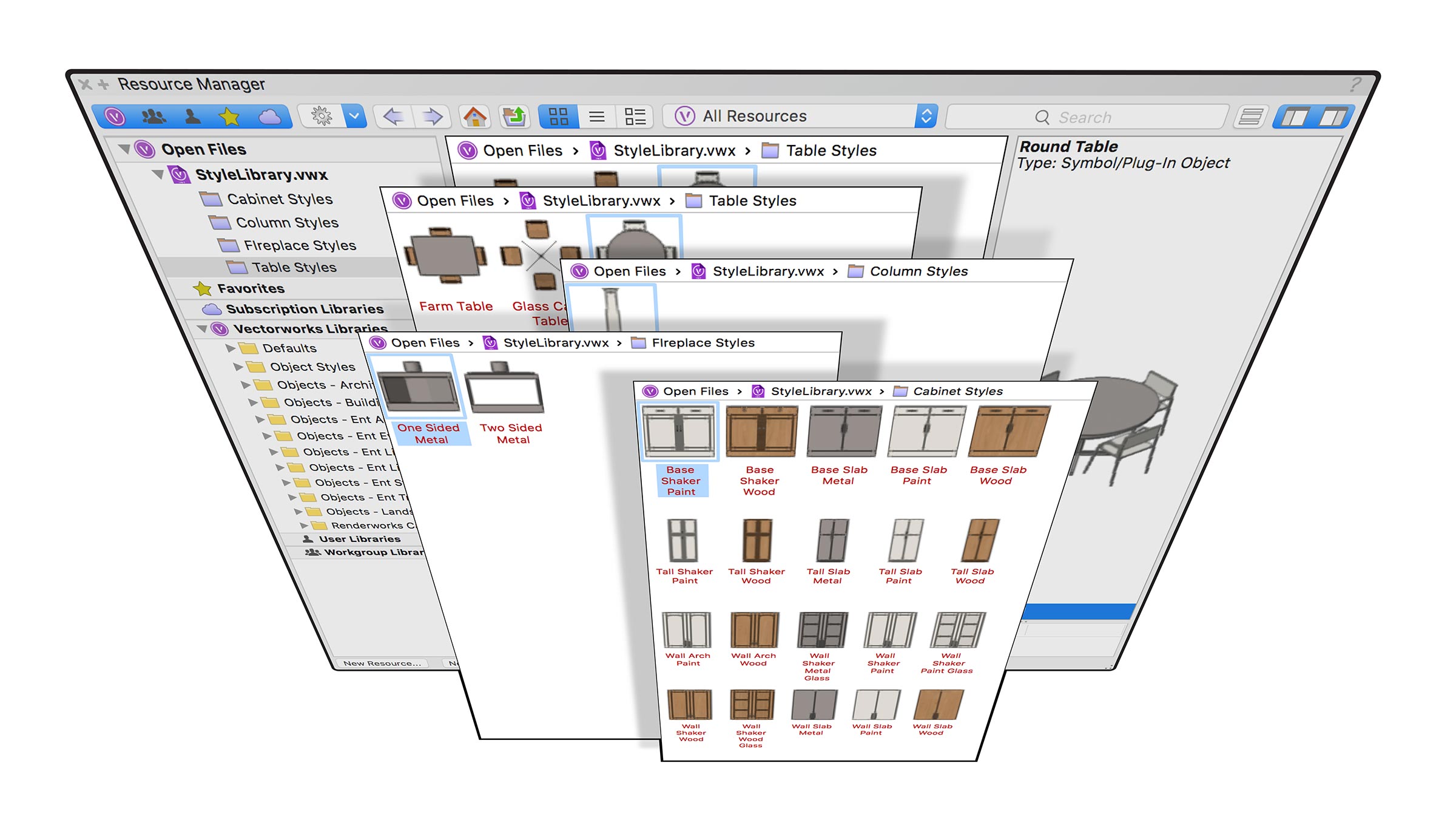Switch to detailed list view
The height and width of the screenshot is (817, 1456).
coord(635,116)
